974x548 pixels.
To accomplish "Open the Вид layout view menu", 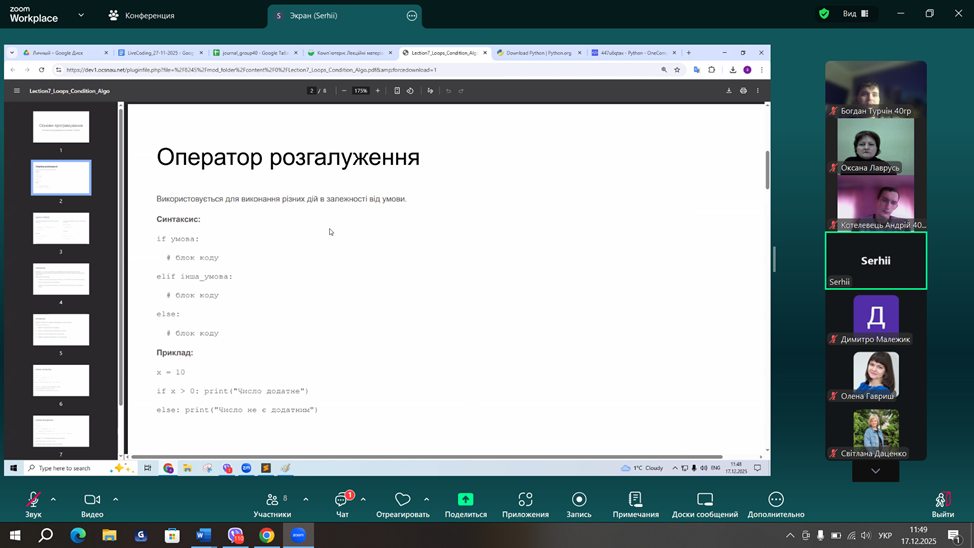I will [855, 14].
